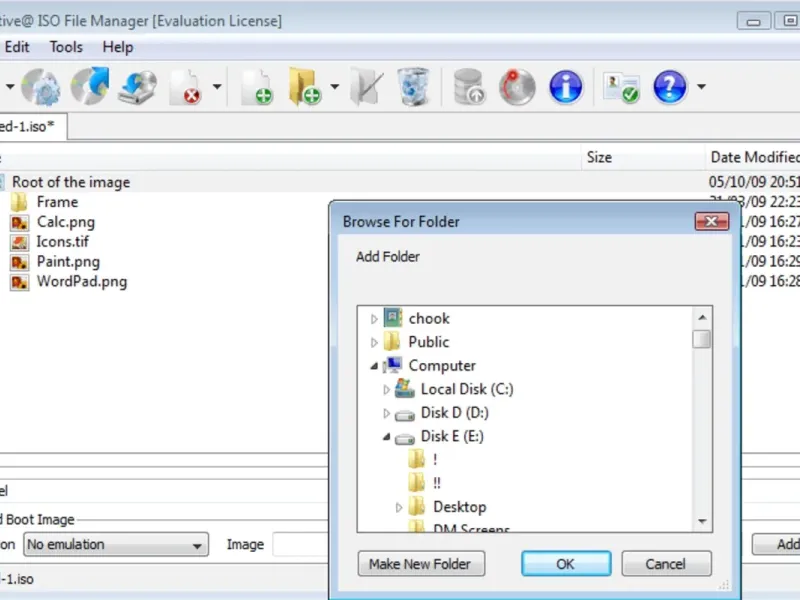The image size is (800, 600).
Task: Open dropdown arrow beside help icon
Action: 702,87
